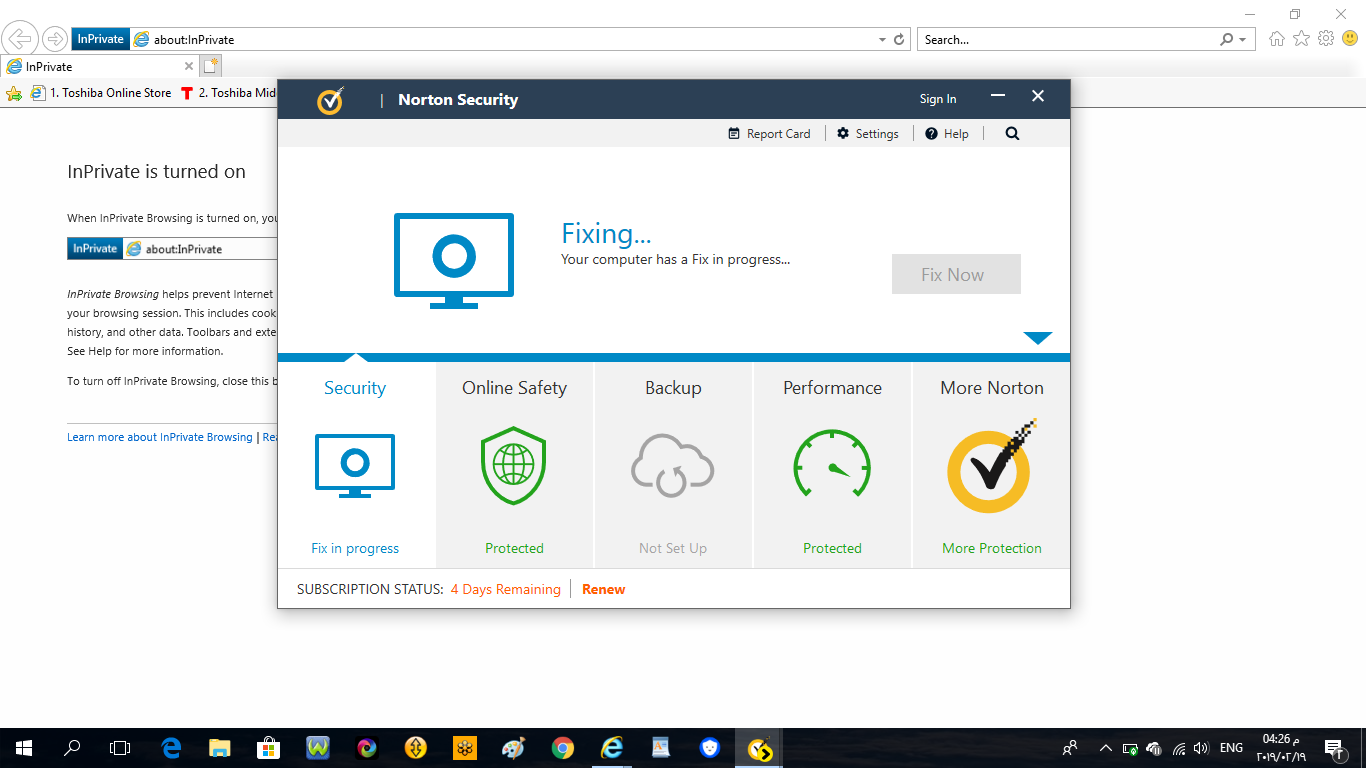1366x768 pixels.
Task: Open Toshiba Mid favorite bookmark
Action: 229,93
